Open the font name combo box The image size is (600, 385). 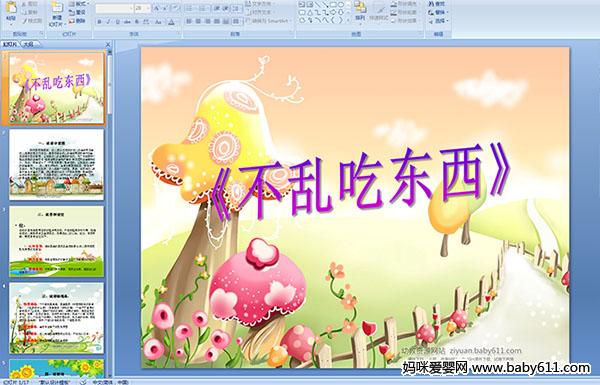[114, 8]
